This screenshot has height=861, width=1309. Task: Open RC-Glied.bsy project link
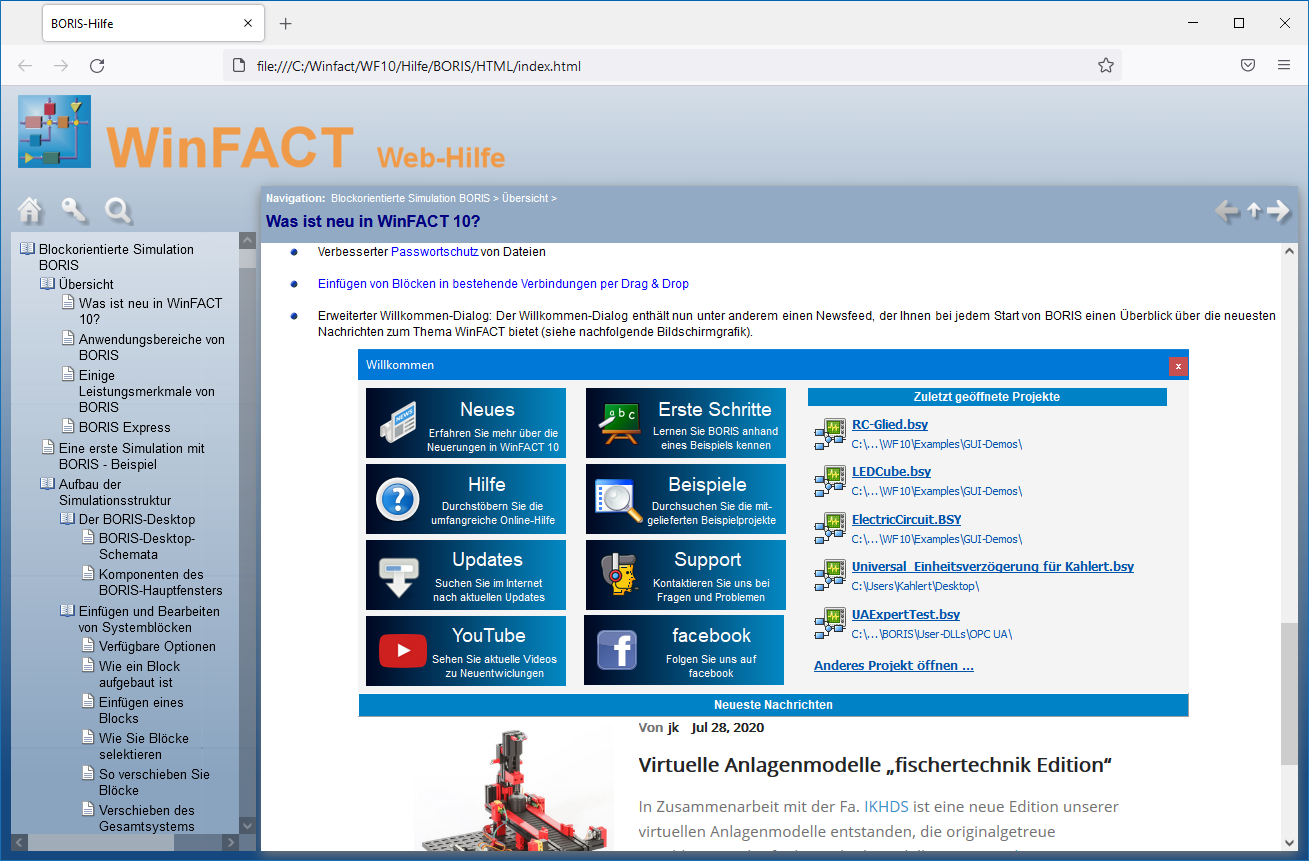[890, 424]
